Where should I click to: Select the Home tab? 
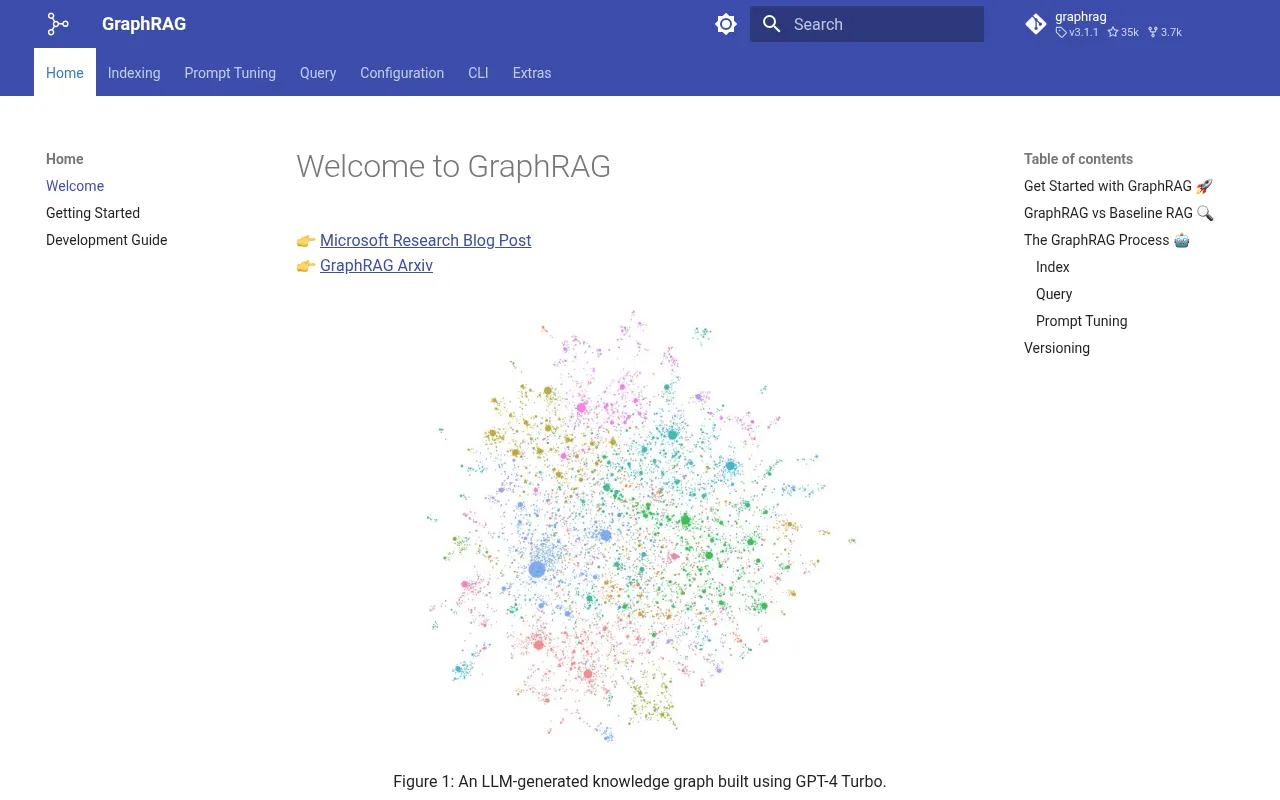pos(65,73)
